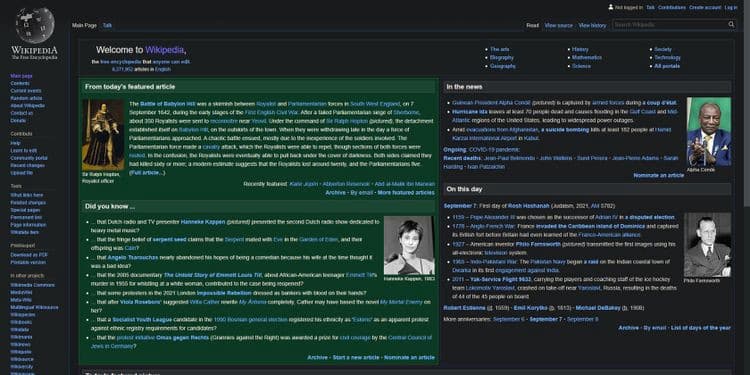Click Start a new article link
This screenshot has width=750, height=375.
[356, 357]
